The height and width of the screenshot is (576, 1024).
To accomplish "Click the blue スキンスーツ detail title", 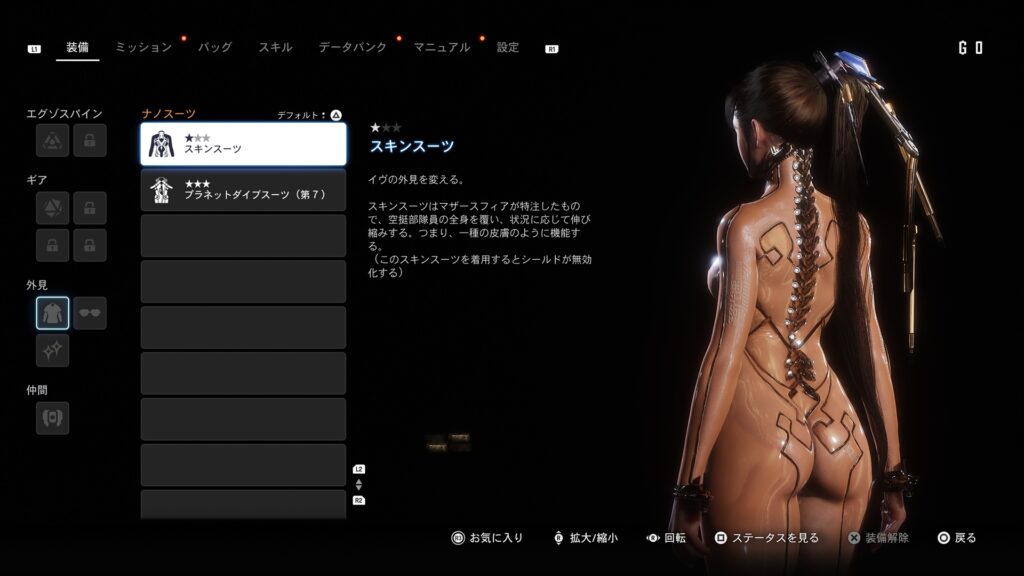I will click(x=412, y=146).
